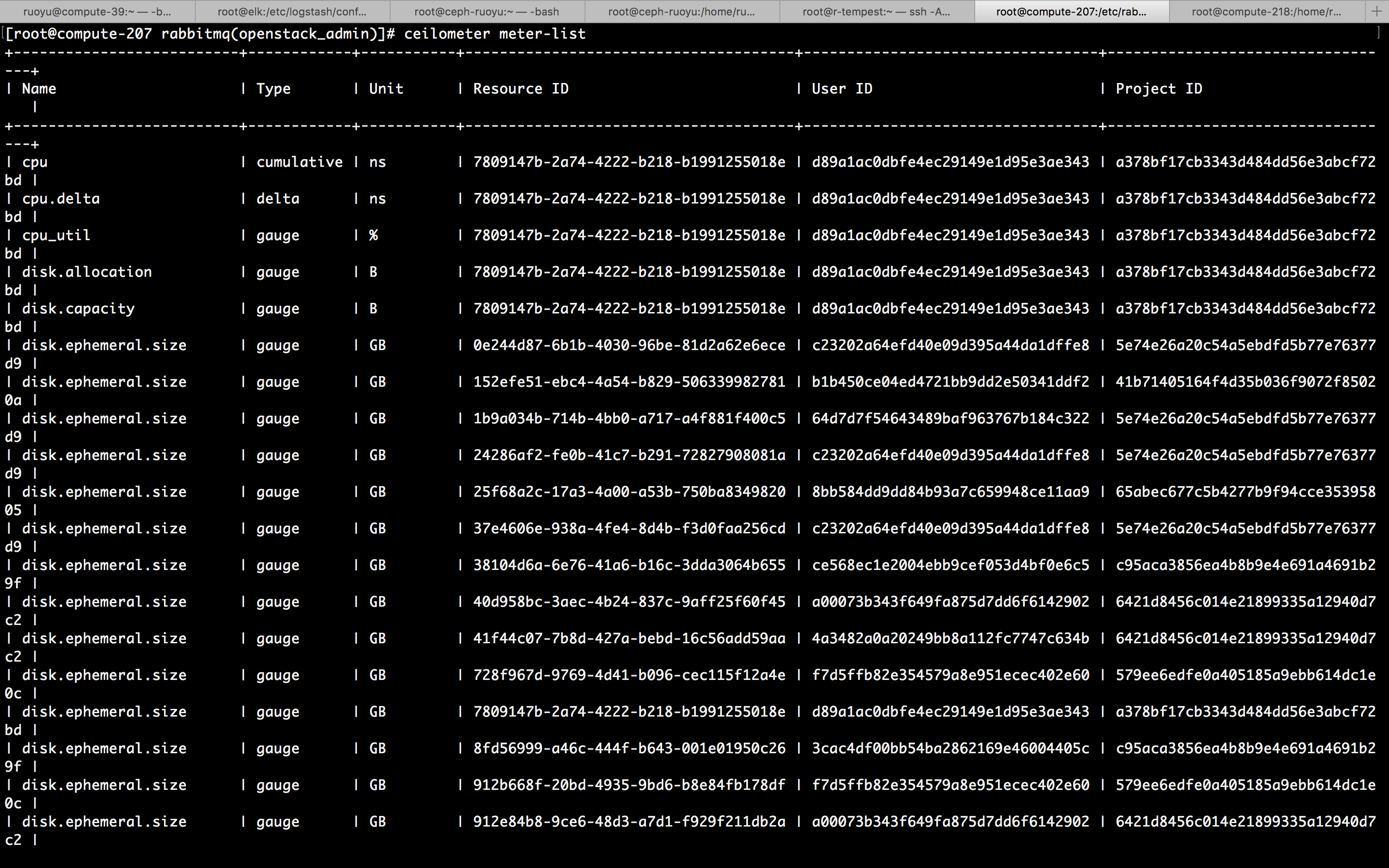Switch to the root@ceph-ruoyu:/home/ru tab
Screen dimensions: 1389x868
click(x=682, y=12)
